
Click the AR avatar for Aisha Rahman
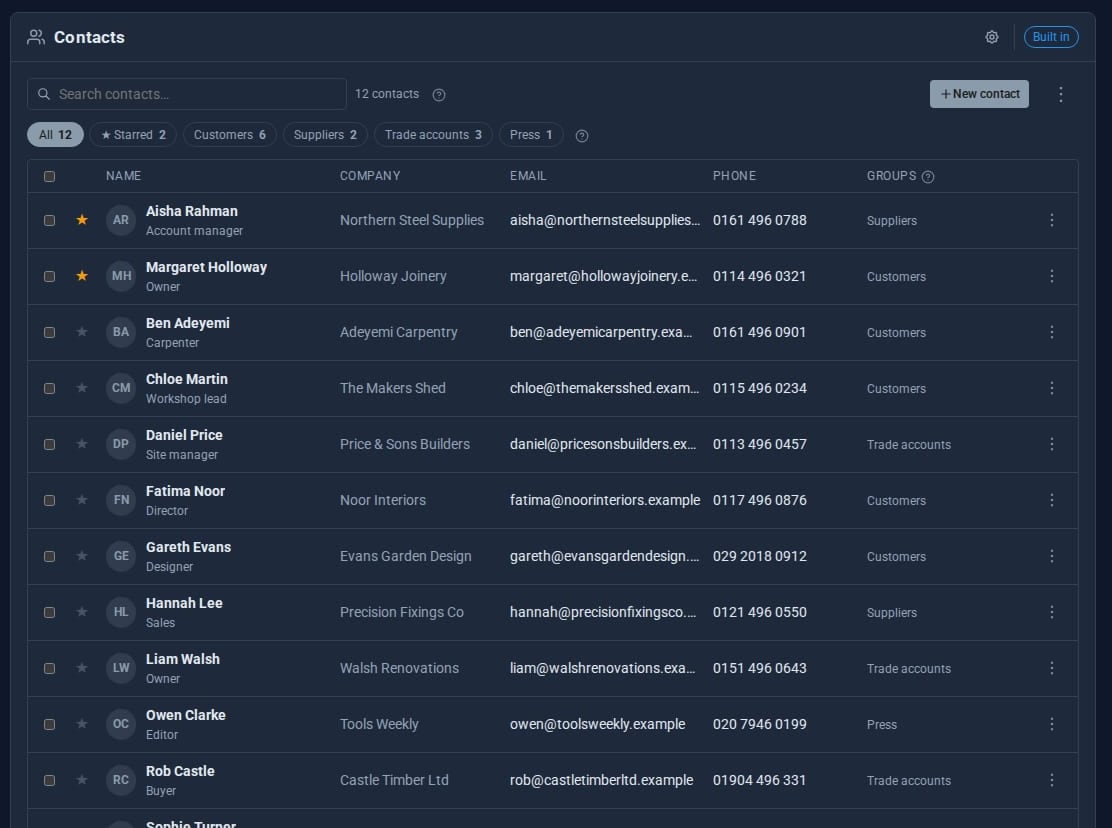121,220
